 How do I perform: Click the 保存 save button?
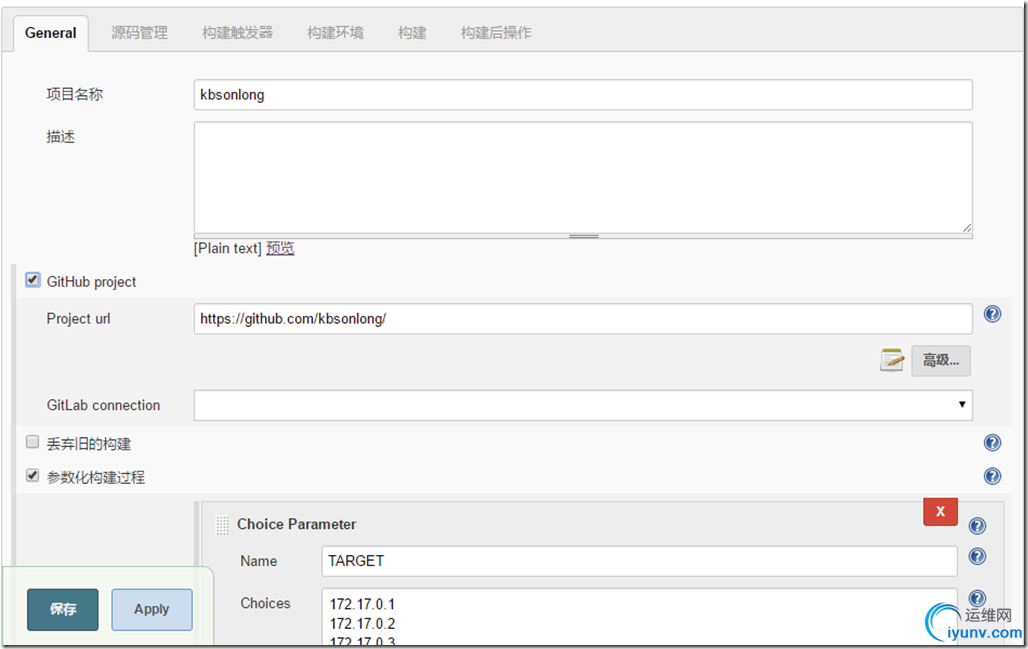pyautogui.click(x=63, y=610)
